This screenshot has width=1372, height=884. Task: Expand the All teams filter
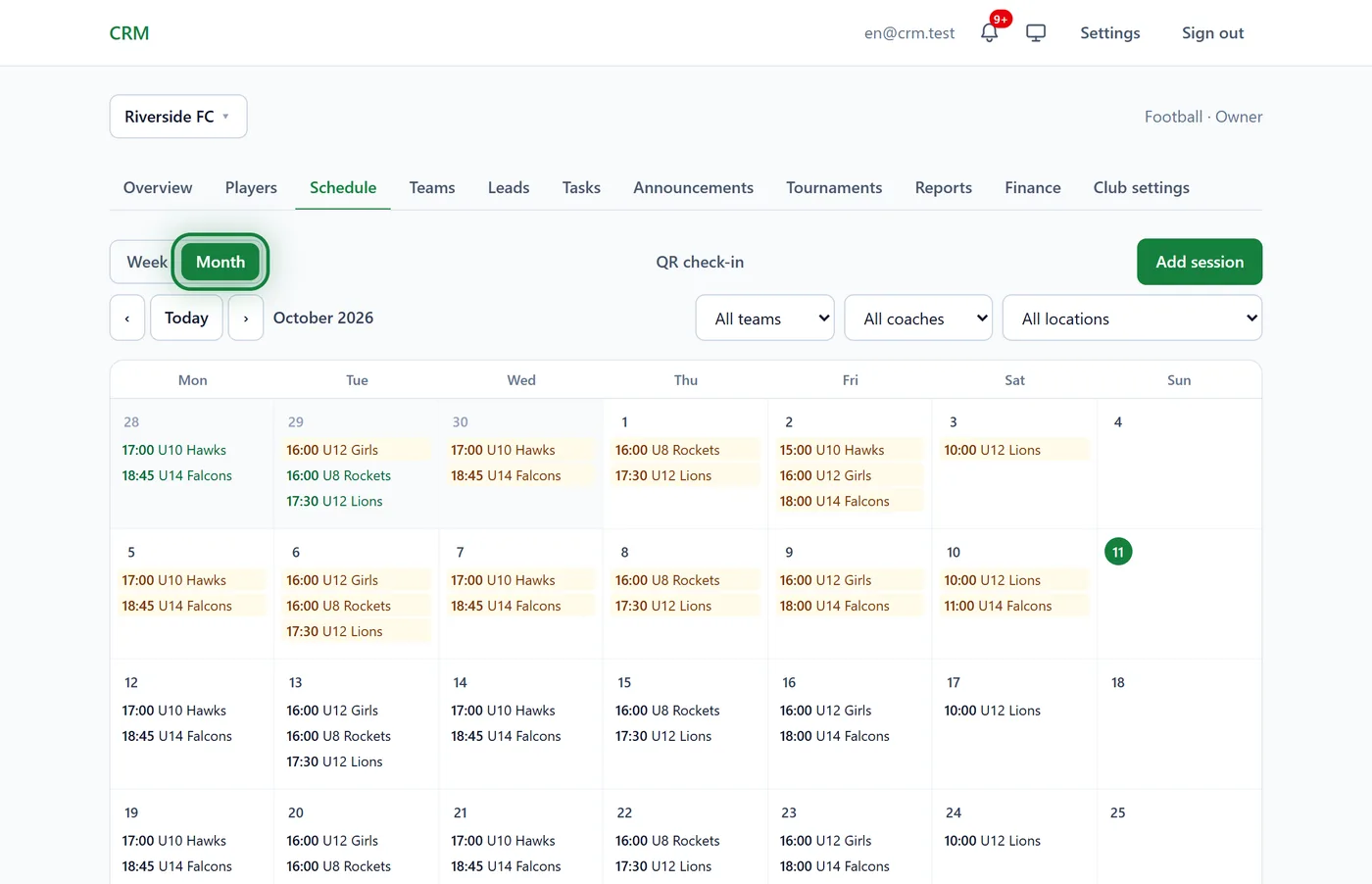pos(764,318)
